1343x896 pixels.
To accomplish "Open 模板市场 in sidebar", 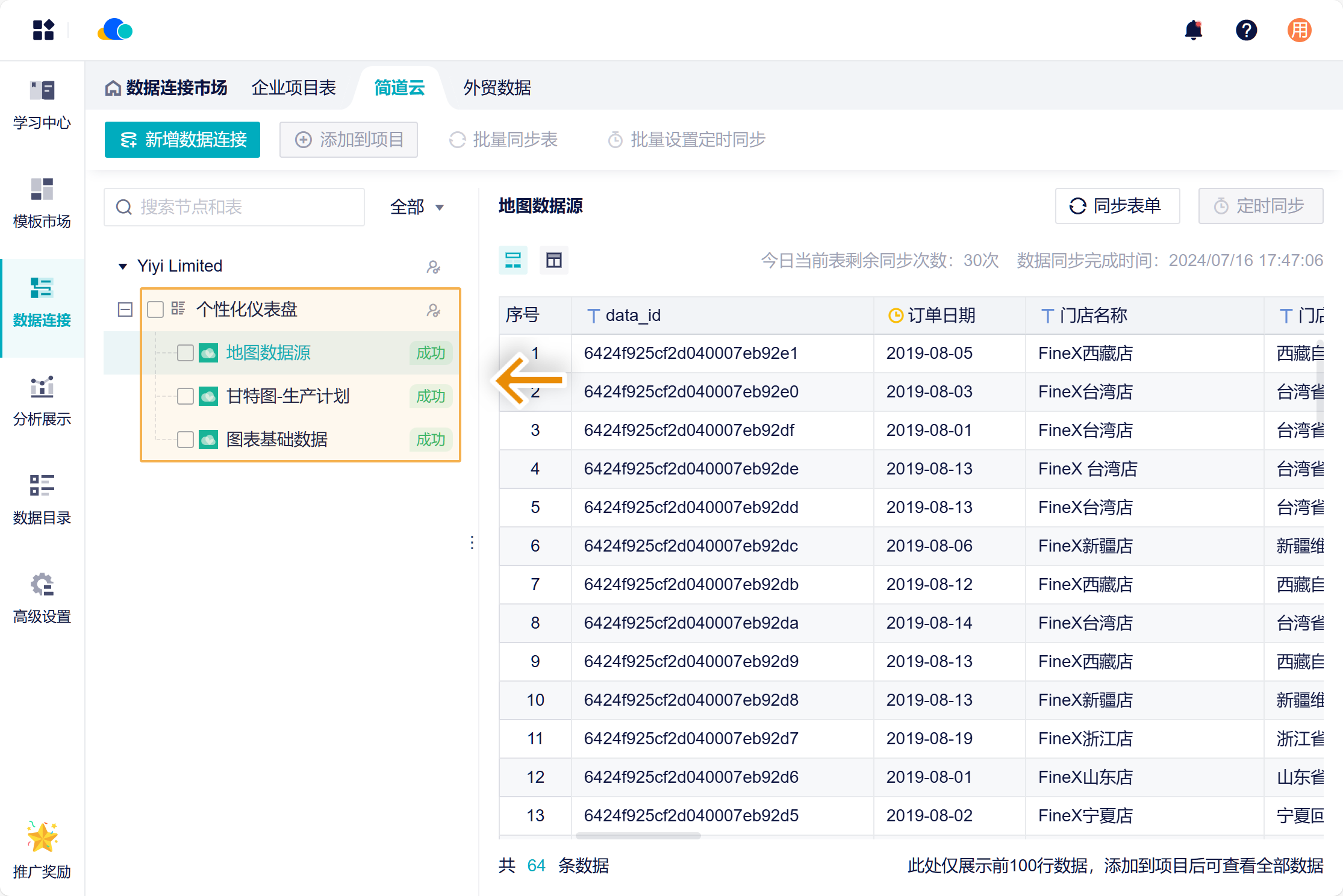I will click(42, 204).
